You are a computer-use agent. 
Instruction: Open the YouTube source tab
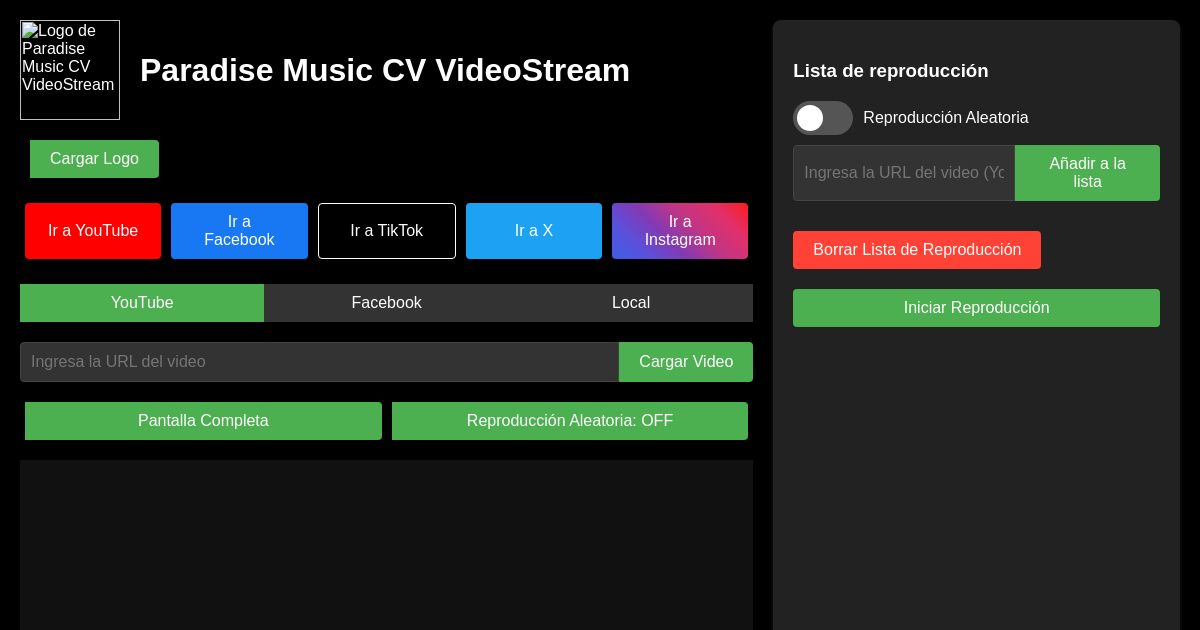(142, 303)
